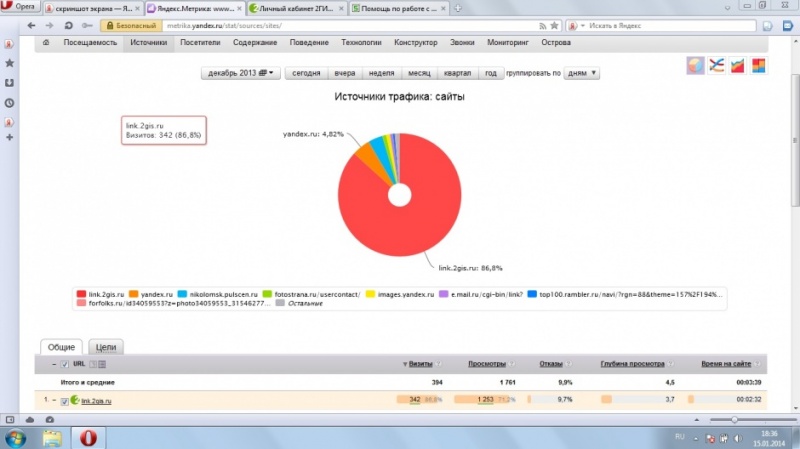The image size is (800, 449).
Task: Add a panel with sidebar plus icon
Action: 9,137
